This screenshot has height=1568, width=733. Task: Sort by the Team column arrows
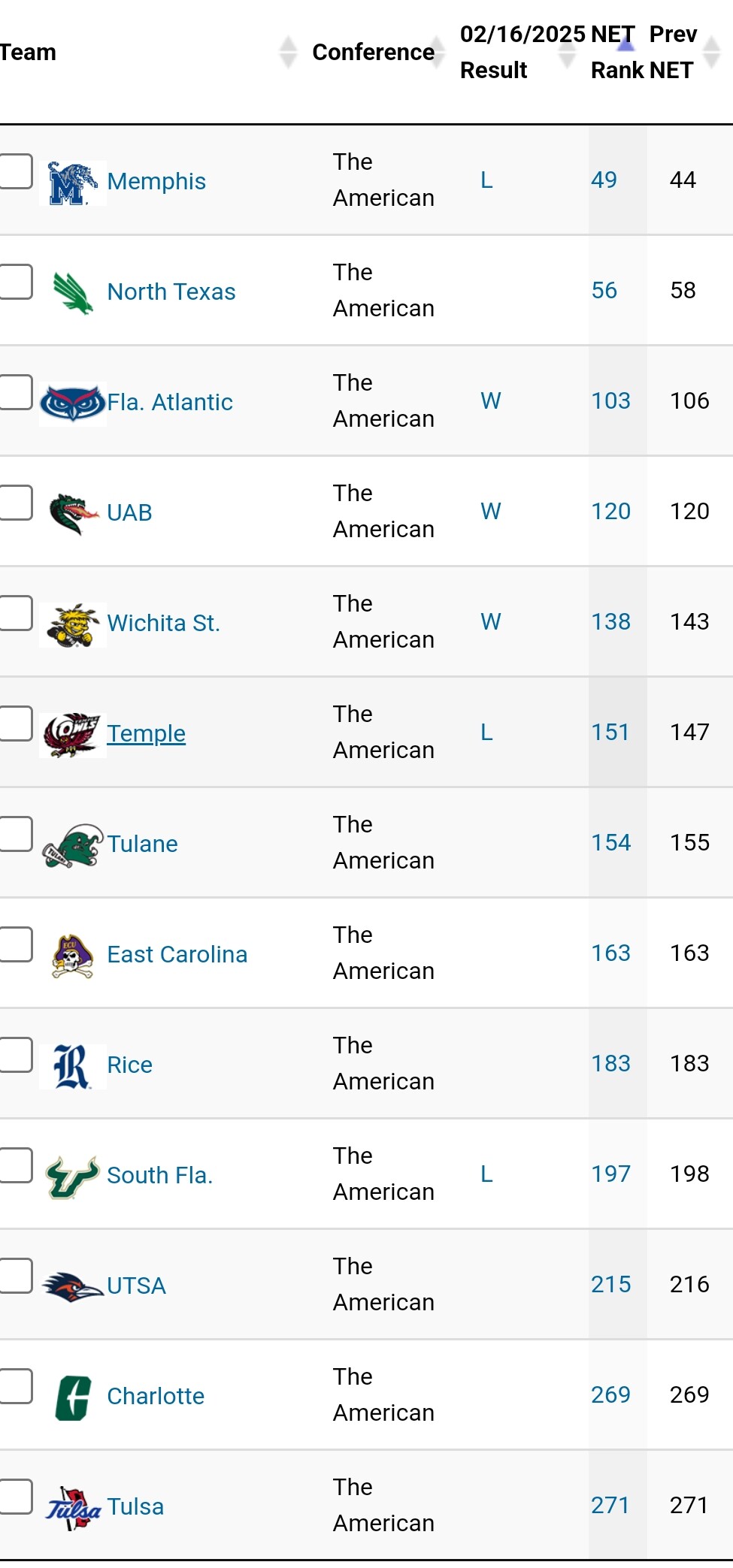click(288, 52)
